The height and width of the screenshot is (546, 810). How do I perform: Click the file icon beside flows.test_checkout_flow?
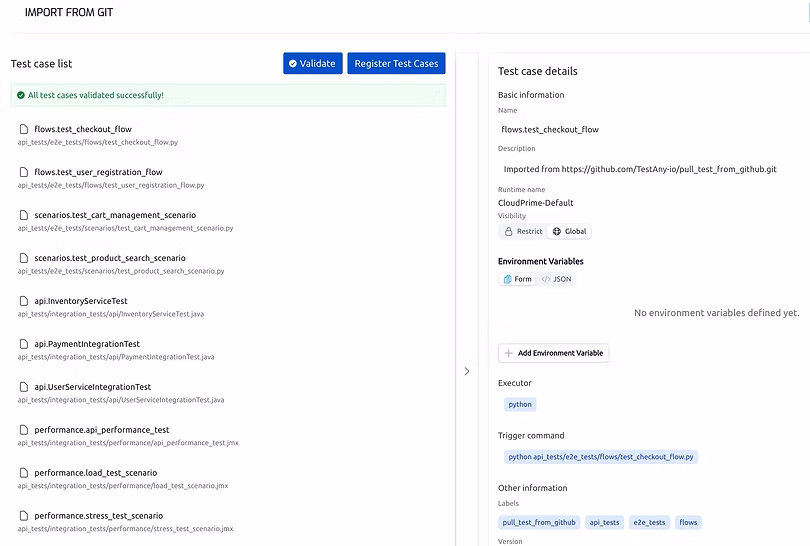24,129
